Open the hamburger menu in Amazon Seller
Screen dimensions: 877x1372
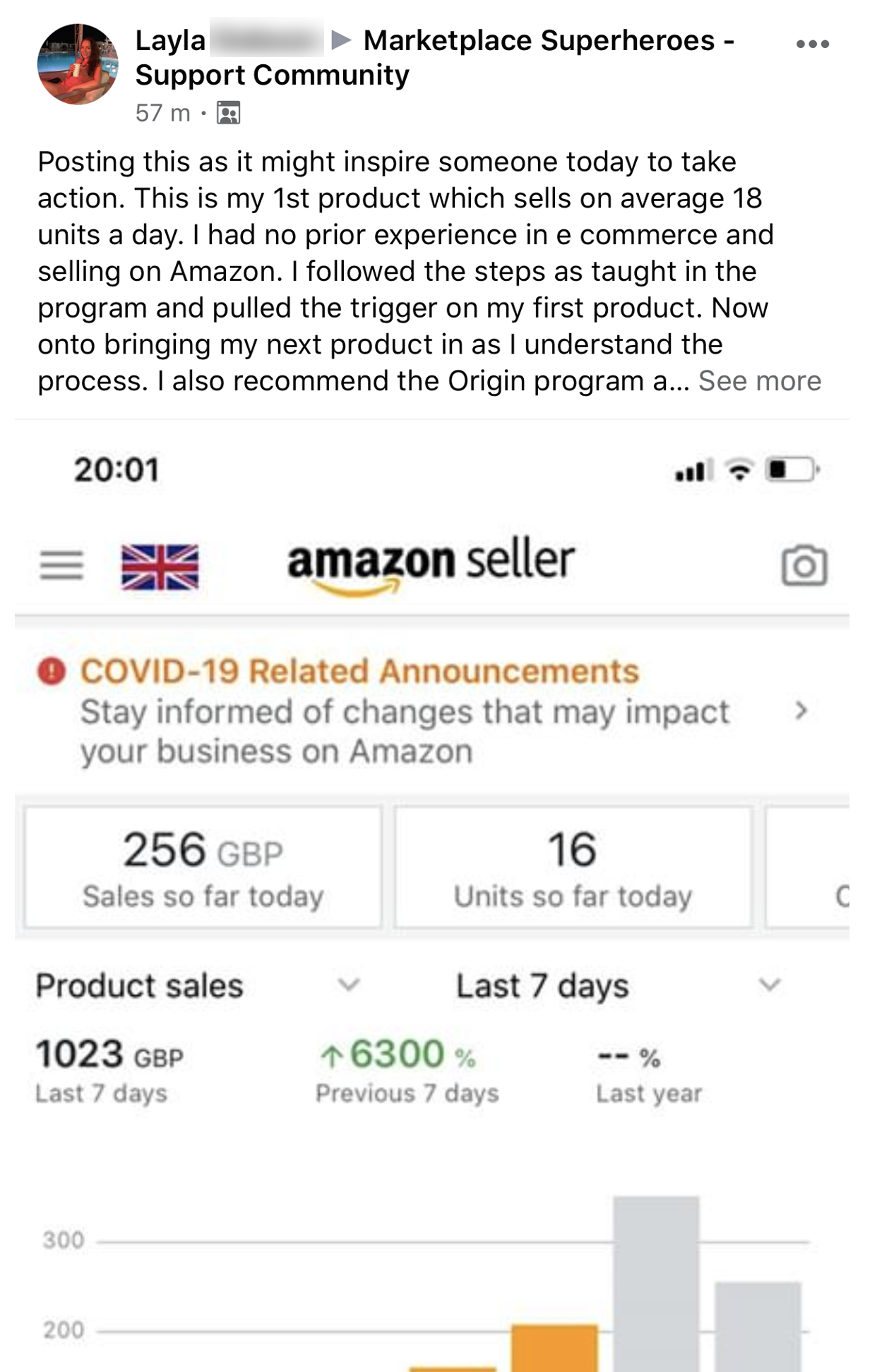coord(61,565)
